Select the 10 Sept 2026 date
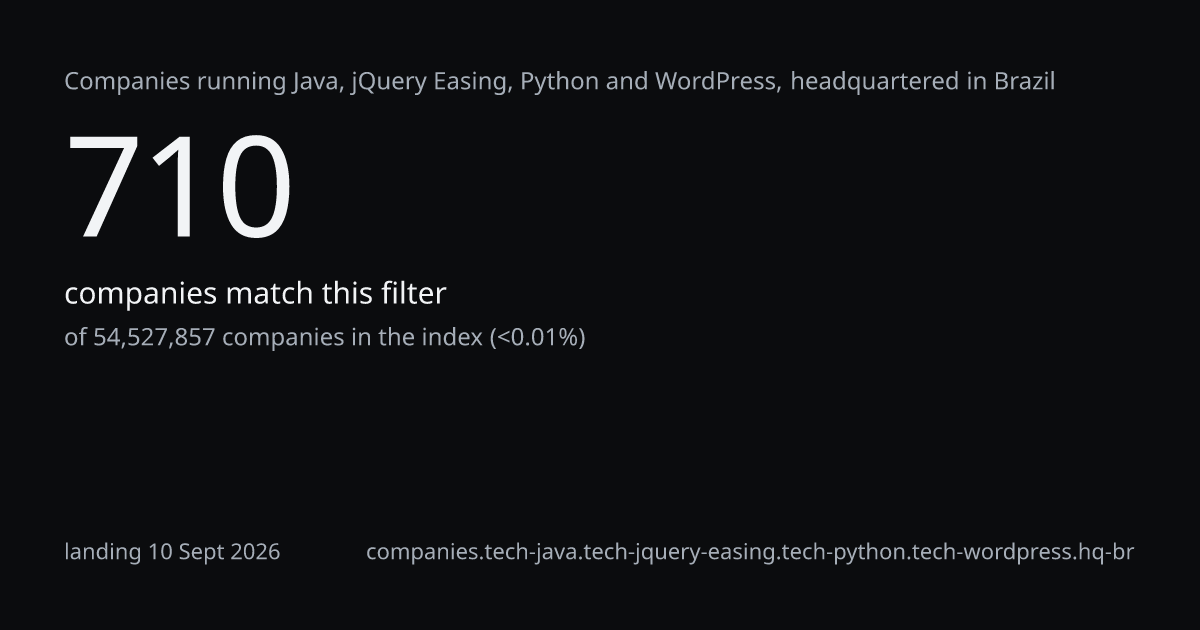Image resolution: width=1200 pixels, height=630 pixels. point(214,552)
